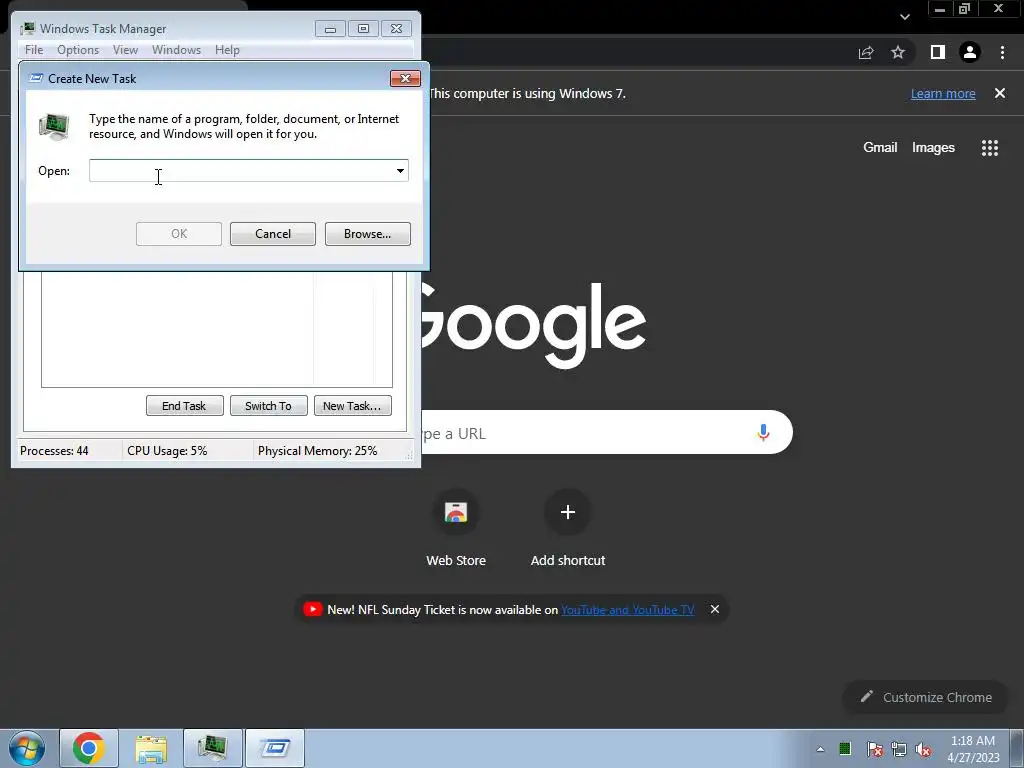Image resolution: width=1024 pixels, height=768 pixels.
Task: Click the Browse... button
Action: tap(368, 234)
